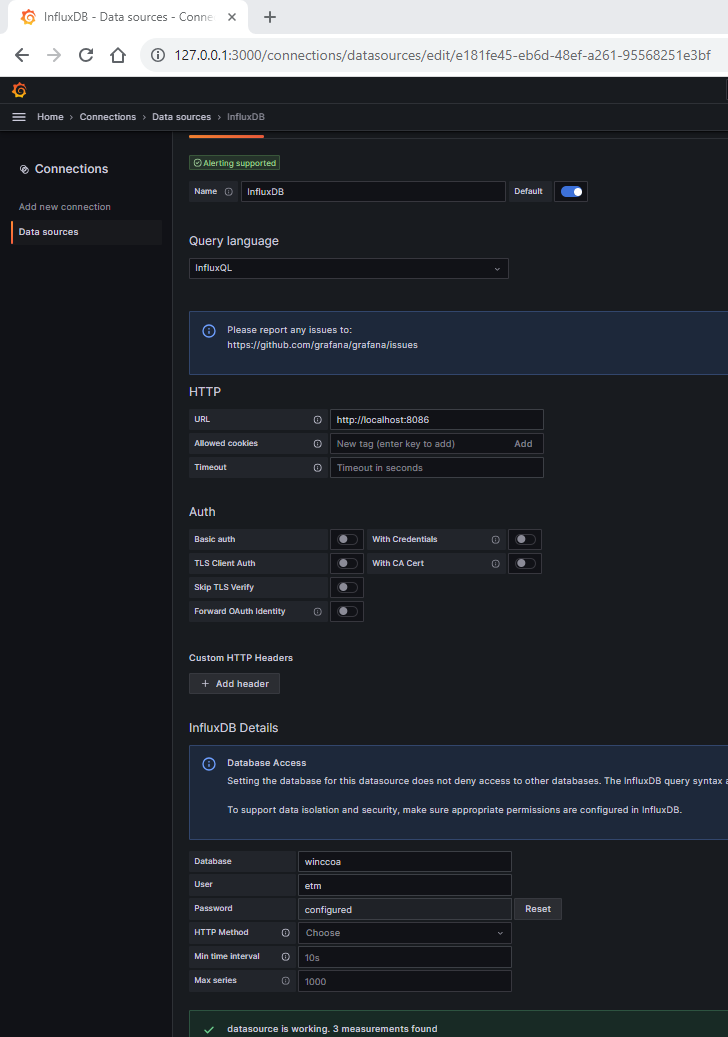Focus the Timeout in seconds field
The height and width of the screenshot is (1037, 728).
coord(436,468)
